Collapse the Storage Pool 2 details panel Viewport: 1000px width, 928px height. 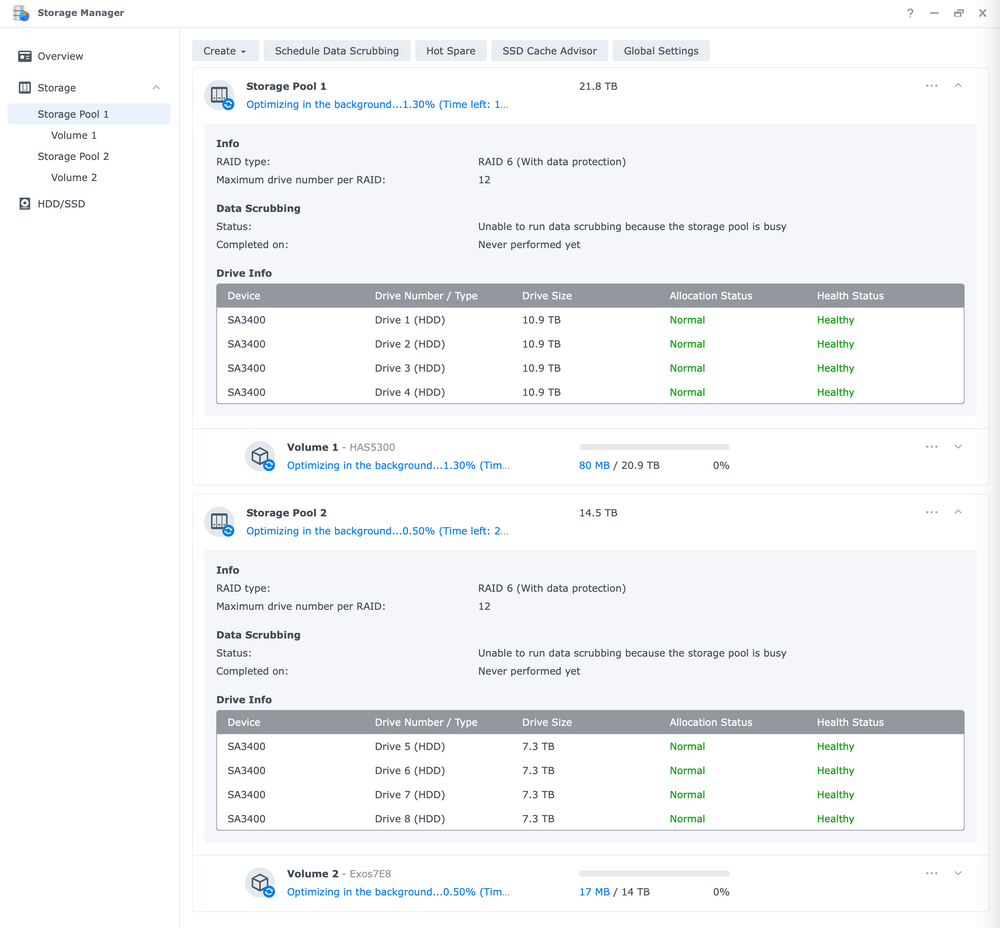tap(958, 512)
